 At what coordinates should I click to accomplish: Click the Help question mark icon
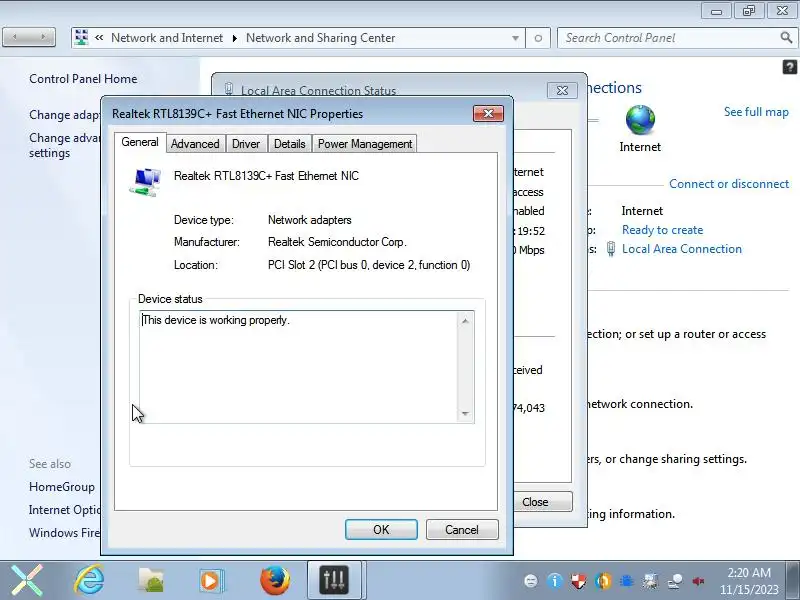tap(789, 67)
